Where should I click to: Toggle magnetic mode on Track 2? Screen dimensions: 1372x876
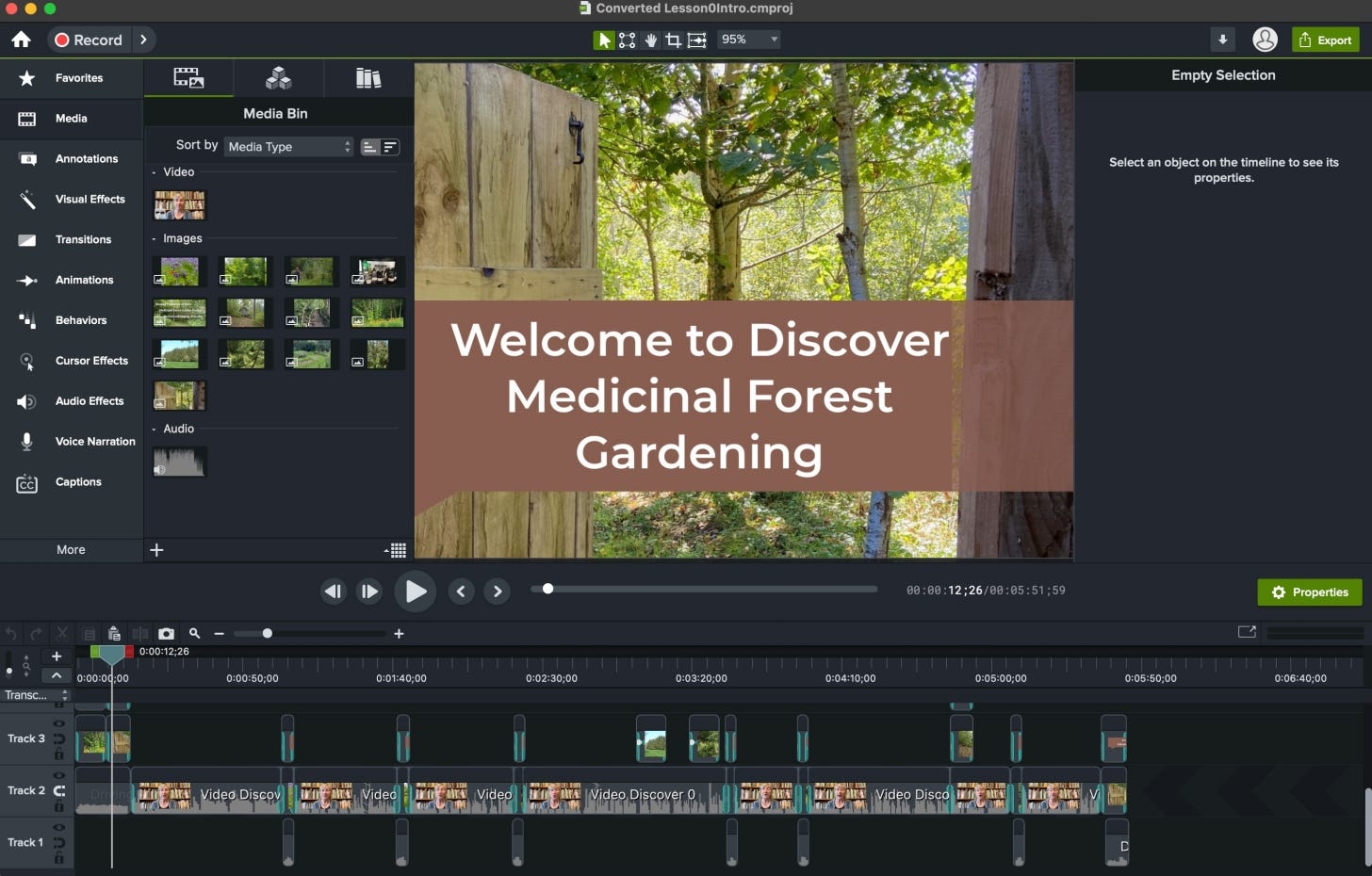[58, 790]
